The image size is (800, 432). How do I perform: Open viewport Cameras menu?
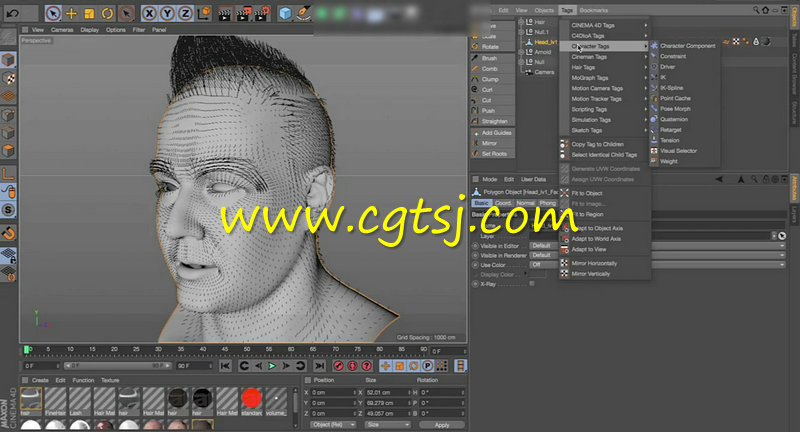coord(62,30)
